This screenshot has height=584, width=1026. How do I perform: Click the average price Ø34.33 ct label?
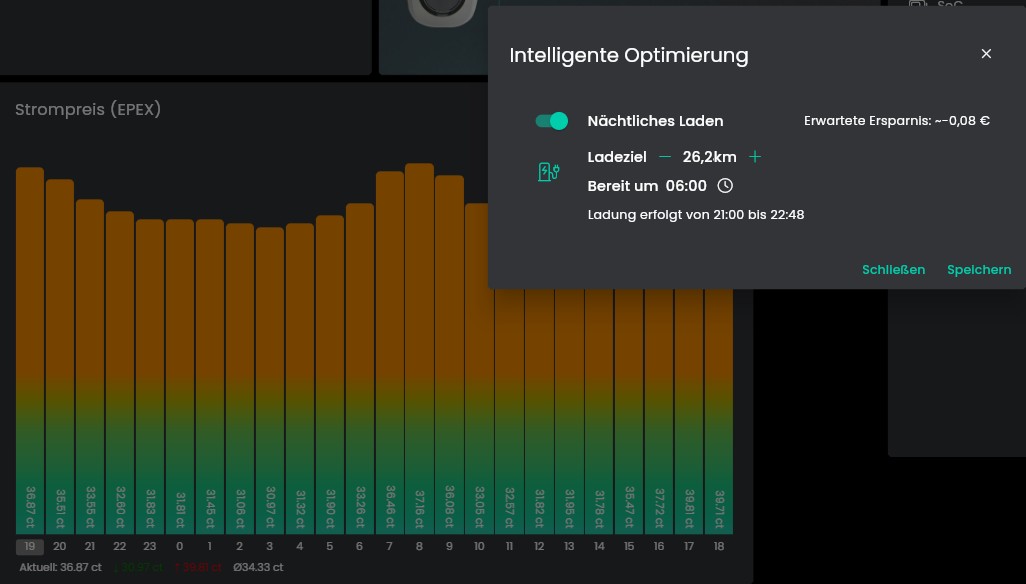(x=258, y=567)
